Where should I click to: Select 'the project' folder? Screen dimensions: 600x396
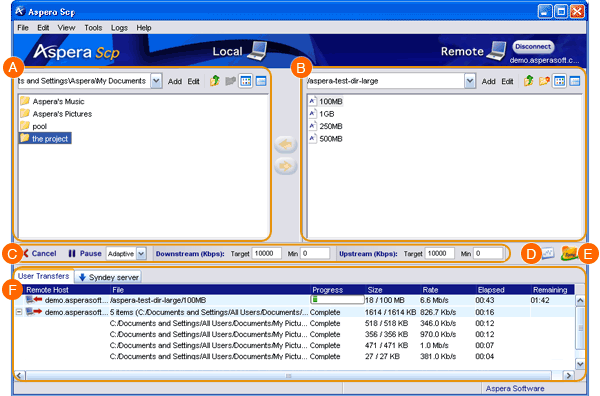[x=45, y=139]
